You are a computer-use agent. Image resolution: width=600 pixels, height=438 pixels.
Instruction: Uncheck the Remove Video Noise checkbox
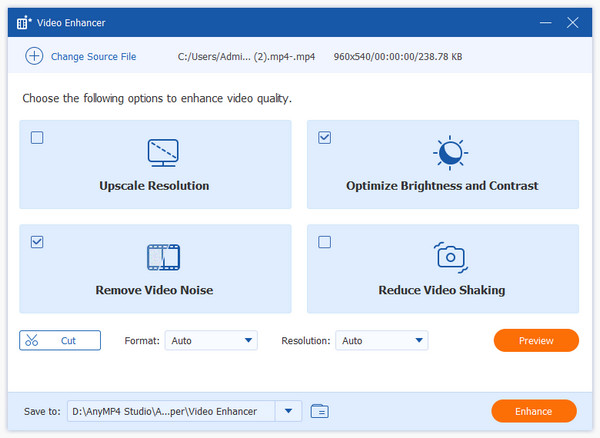37,242
